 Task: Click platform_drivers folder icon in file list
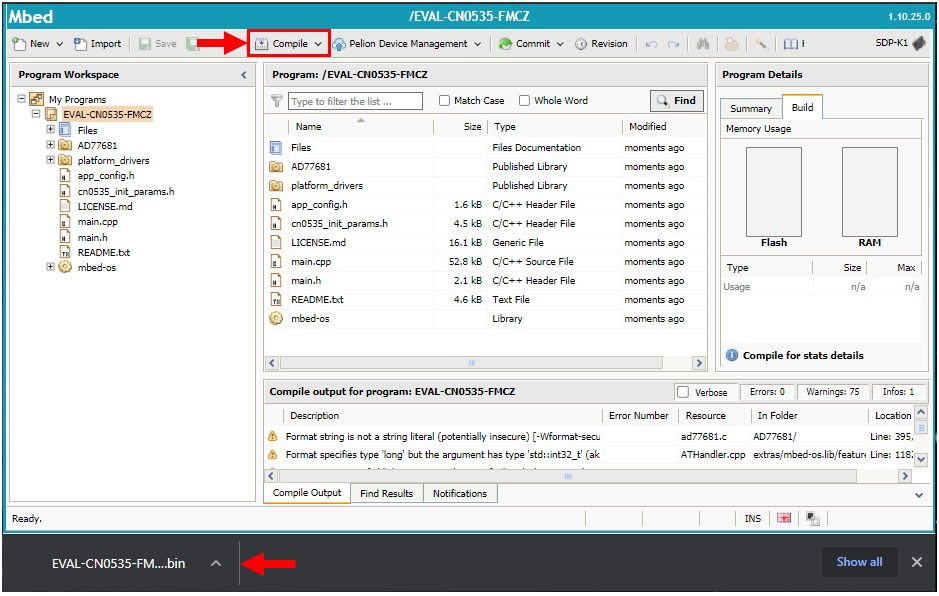point(275,186)
